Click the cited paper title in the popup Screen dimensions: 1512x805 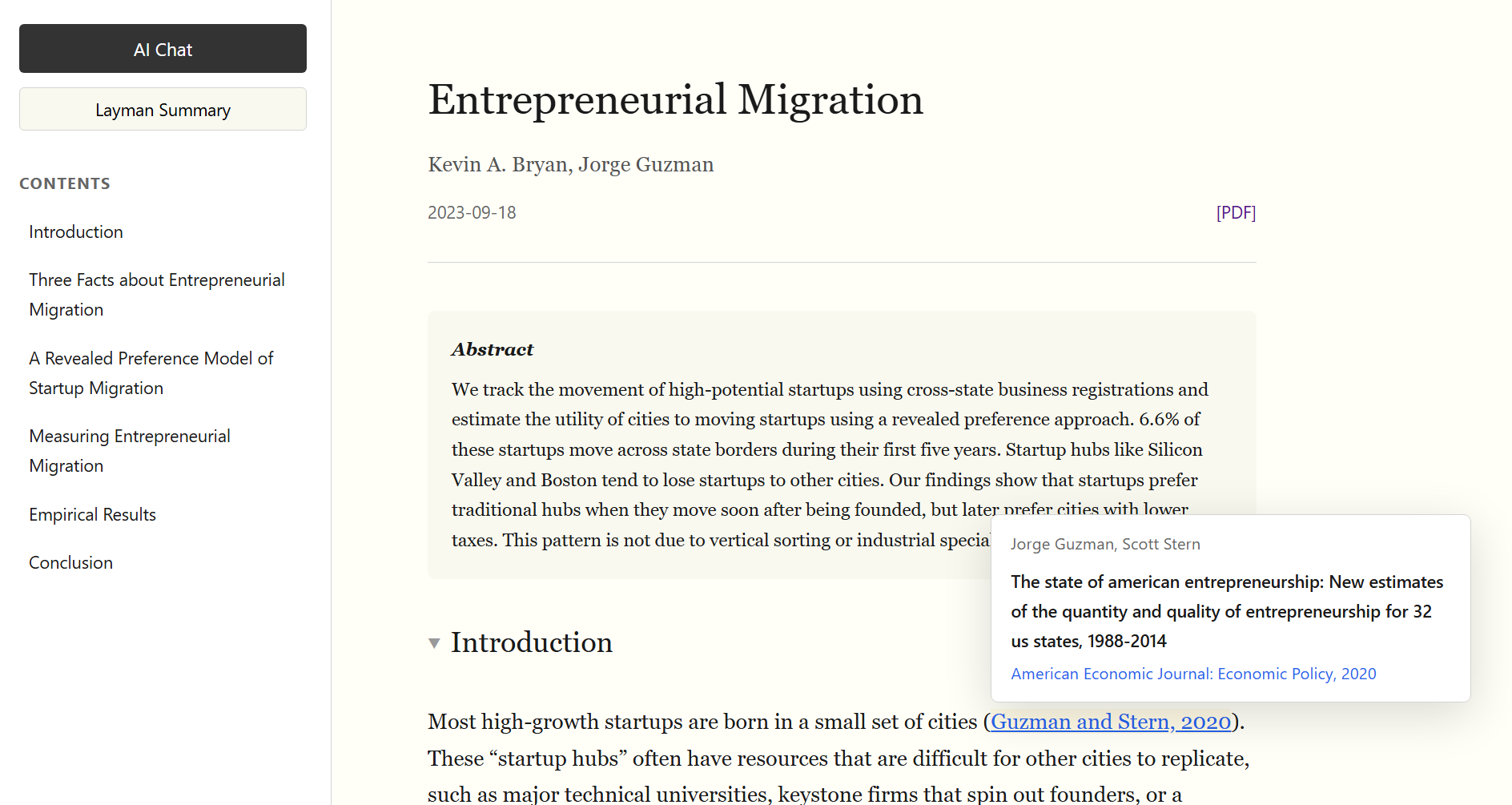tap(1226, 611)
